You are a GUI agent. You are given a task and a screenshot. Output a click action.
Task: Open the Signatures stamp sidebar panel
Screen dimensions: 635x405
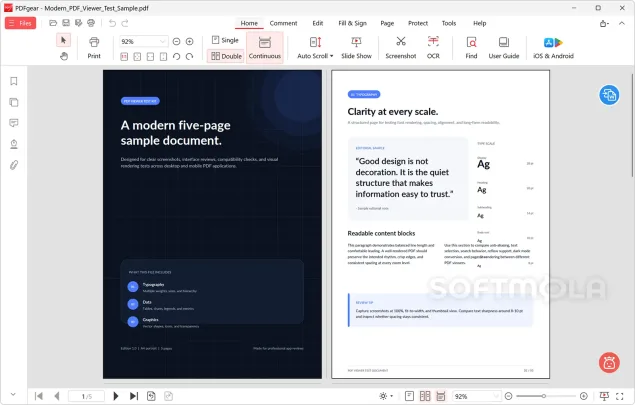point(14,144)
